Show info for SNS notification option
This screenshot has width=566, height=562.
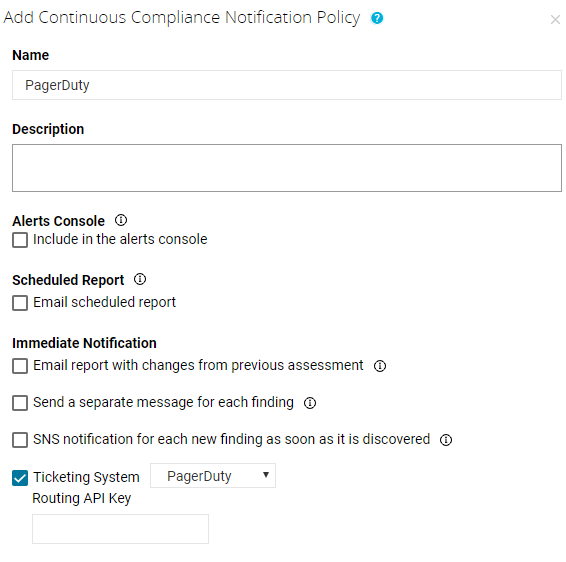click(446, 440)
